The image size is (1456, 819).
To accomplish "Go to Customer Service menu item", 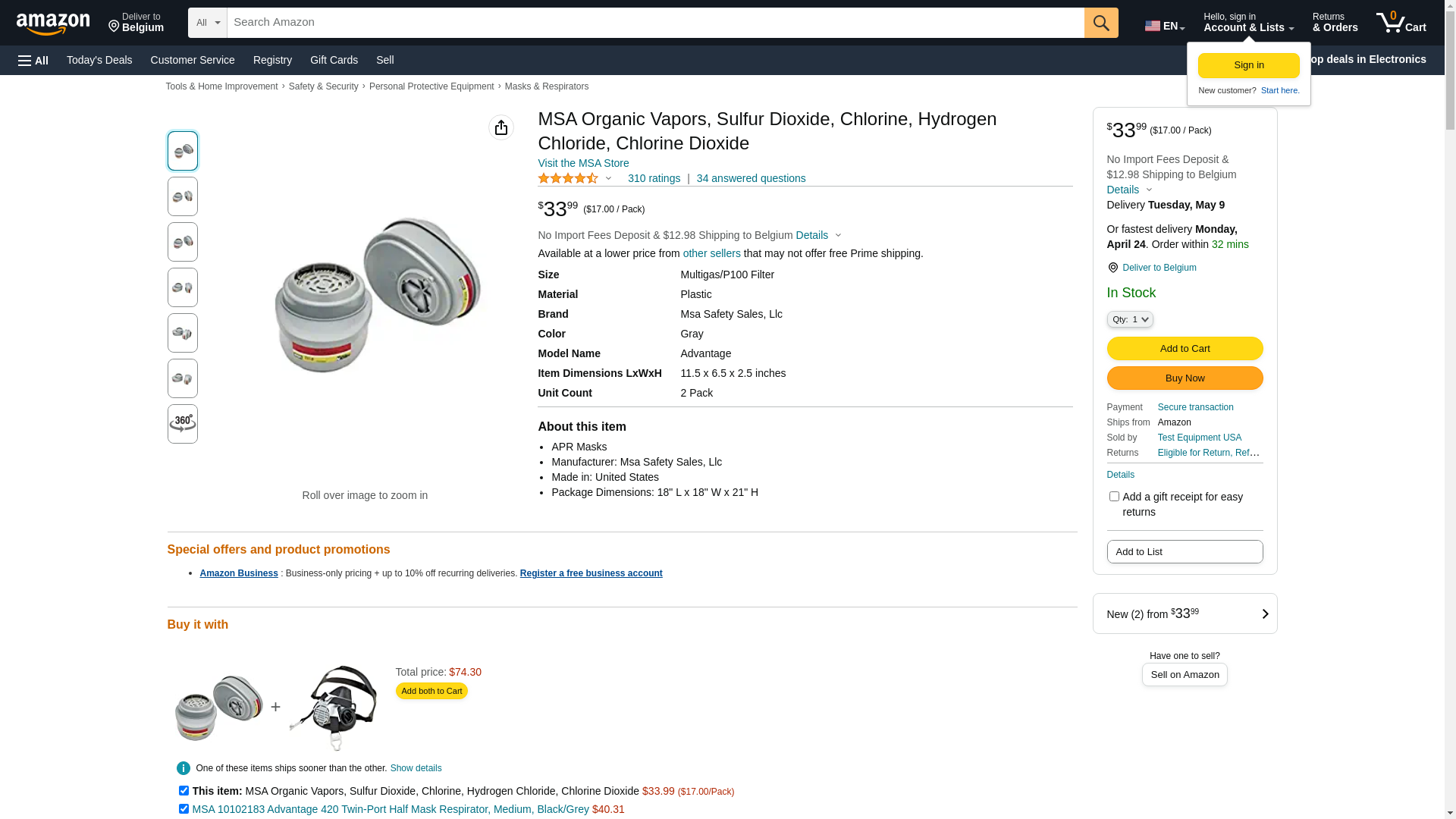I will [193, 60].
